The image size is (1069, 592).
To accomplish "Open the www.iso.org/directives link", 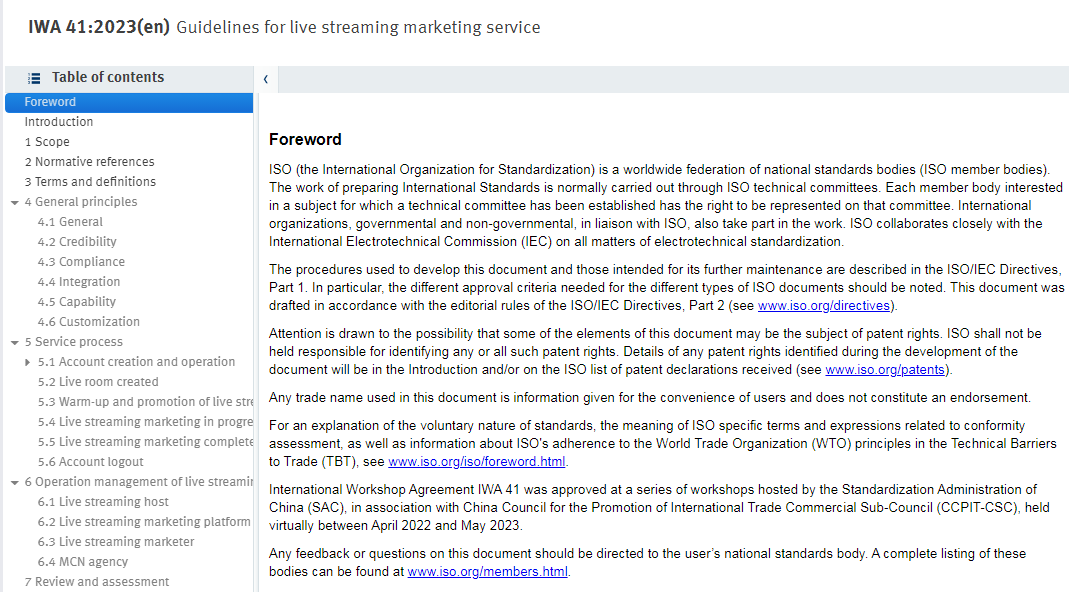I will tap(824, 306).
